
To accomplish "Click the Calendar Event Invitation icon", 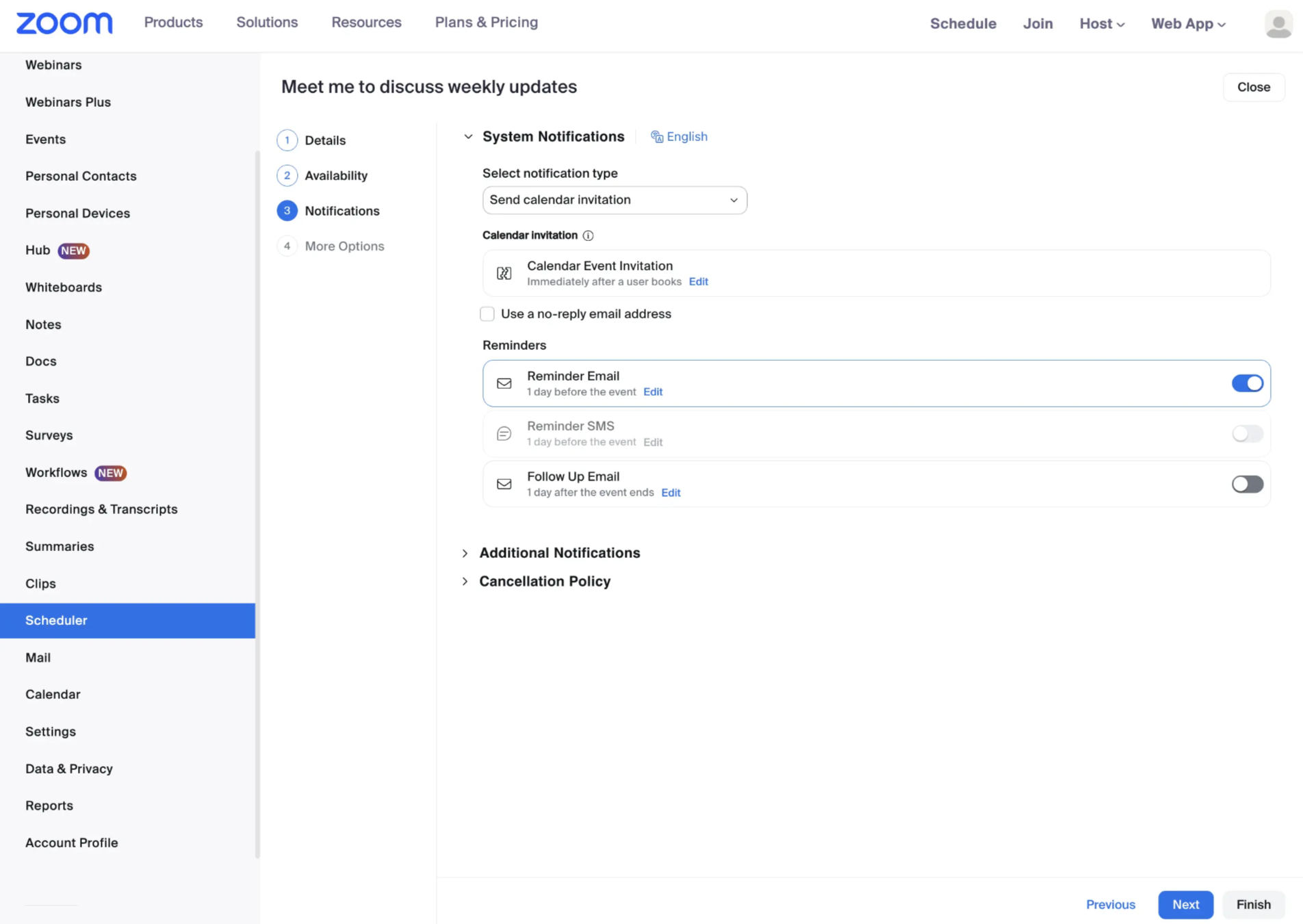I will click(x=504, y=272).
